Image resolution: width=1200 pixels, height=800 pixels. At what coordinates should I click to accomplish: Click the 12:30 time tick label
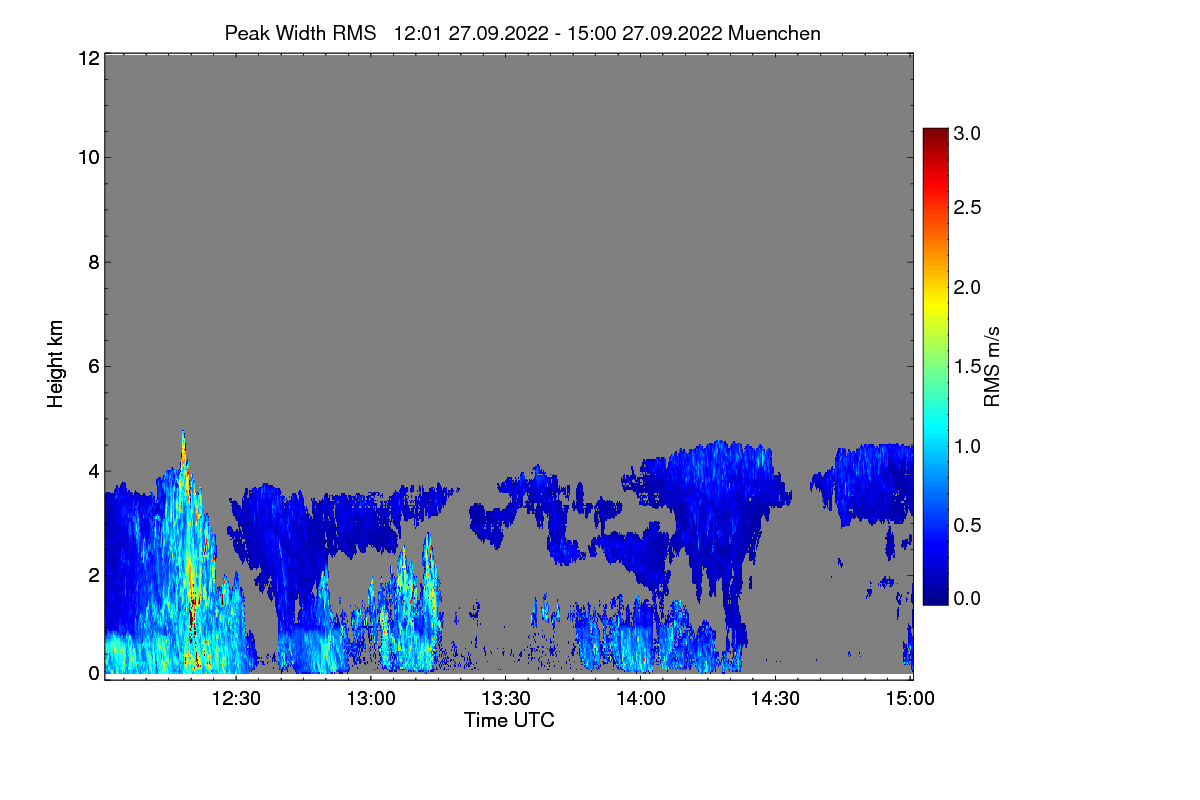tap(237, 699)
